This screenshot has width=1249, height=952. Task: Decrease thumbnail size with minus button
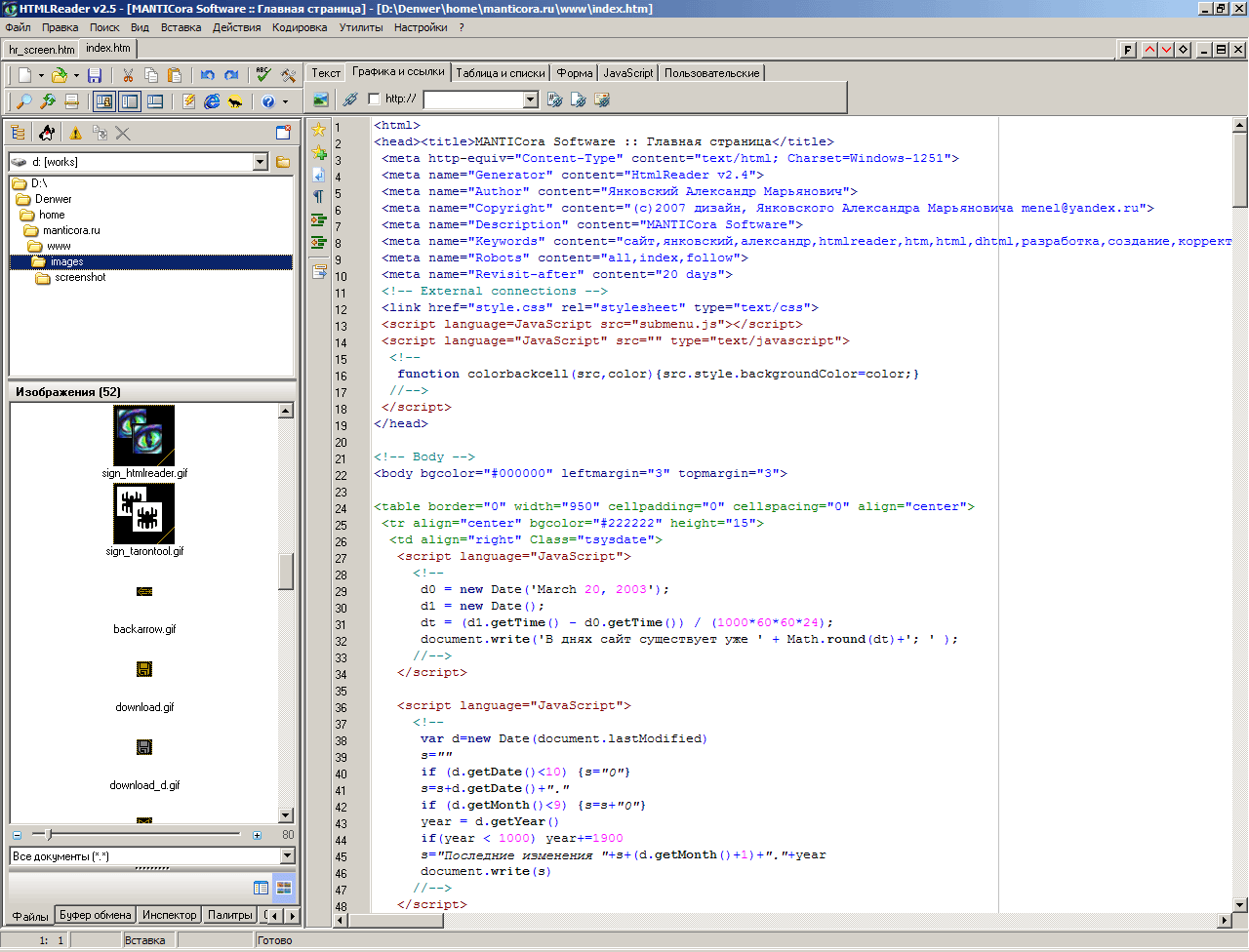17,835
